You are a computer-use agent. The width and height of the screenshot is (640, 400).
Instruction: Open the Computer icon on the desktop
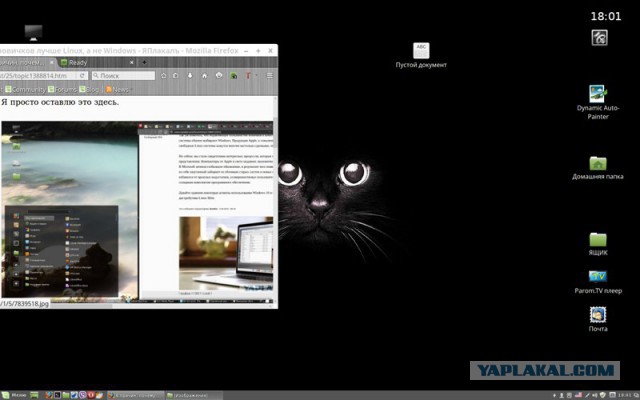coord(33,33)
